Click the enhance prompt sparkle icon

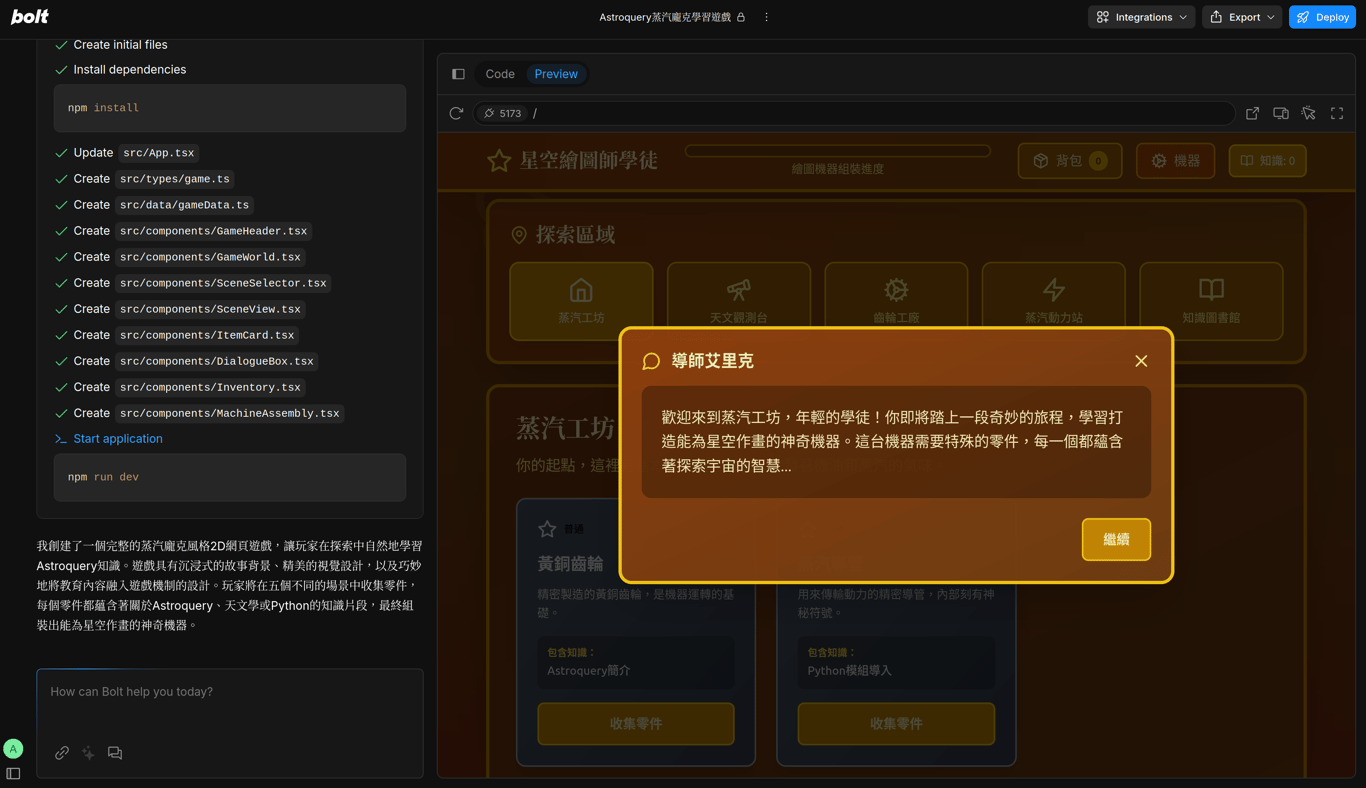[88, 752]
